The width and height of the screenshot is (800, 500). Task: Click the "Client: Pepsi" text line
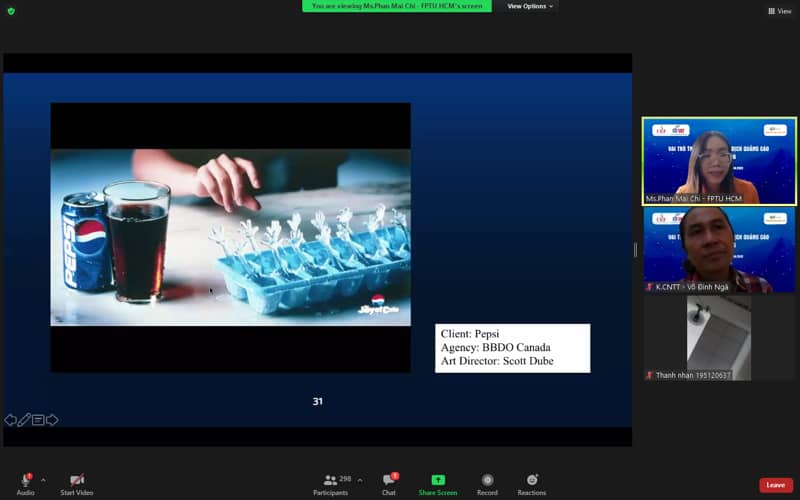pyautogui.click(x=470, y=334)
